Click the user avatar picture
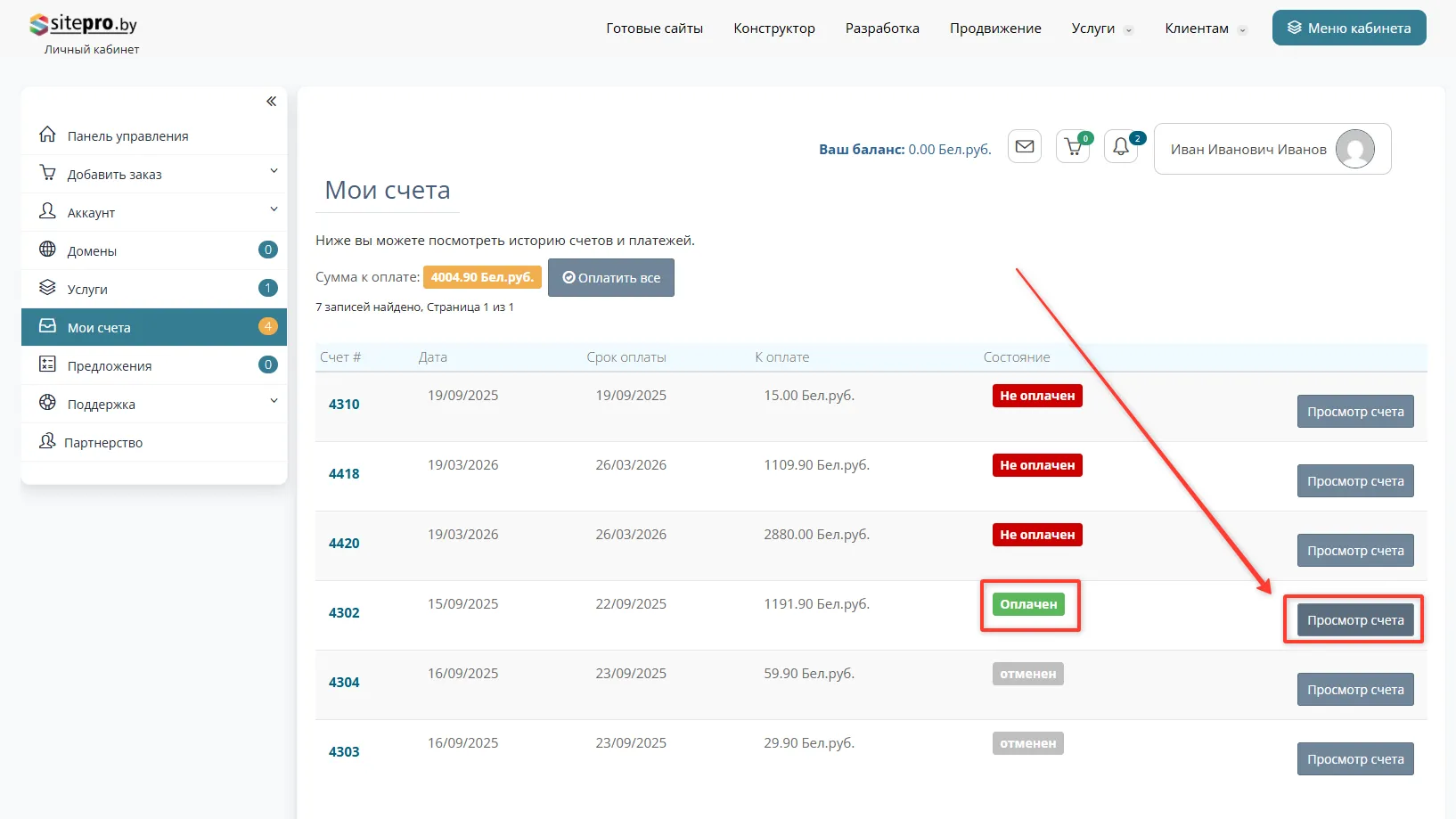The width and height of the screenshot is (1456, 819). point(1355,149)
